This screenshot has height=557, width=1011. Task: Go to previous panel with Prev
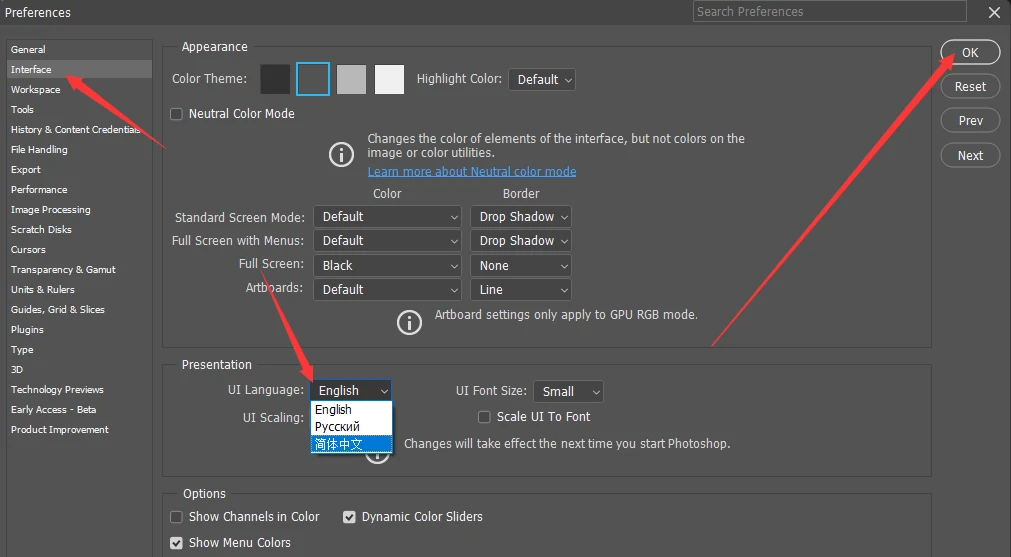point(970,121)
